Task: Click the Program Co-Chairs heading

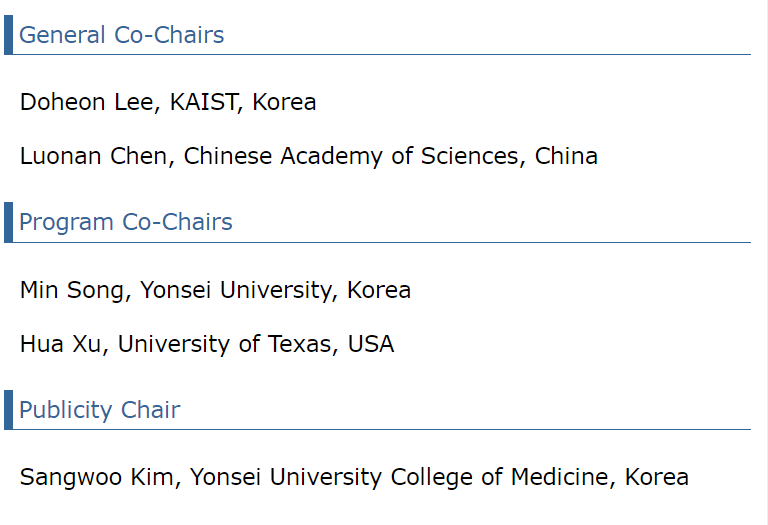Action: point(125,222)
